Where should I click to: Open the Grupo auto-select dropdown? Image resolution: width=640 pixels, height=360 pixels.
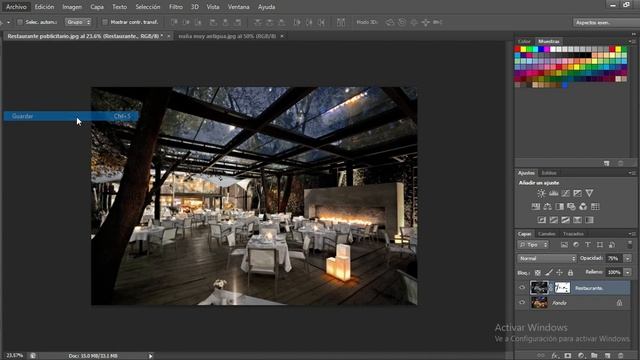coord(78,22)
